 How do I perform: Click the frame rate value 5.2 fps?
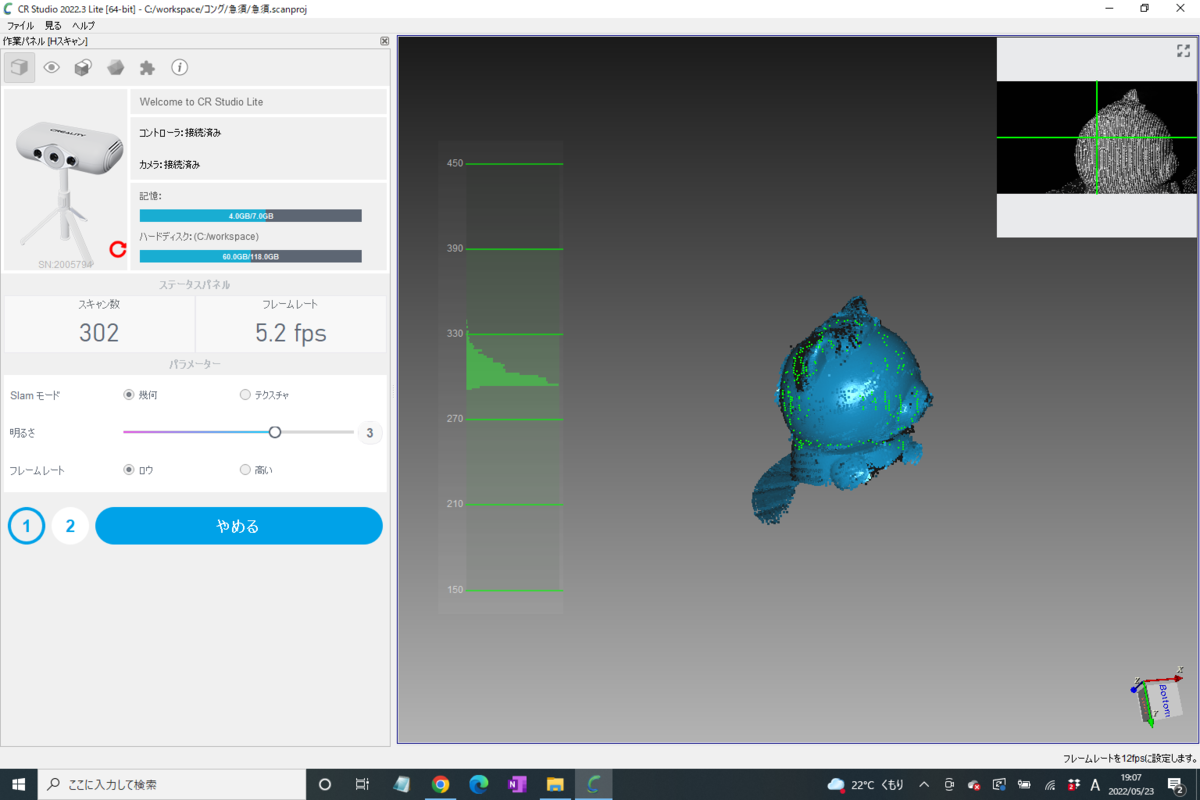point(291,333)
